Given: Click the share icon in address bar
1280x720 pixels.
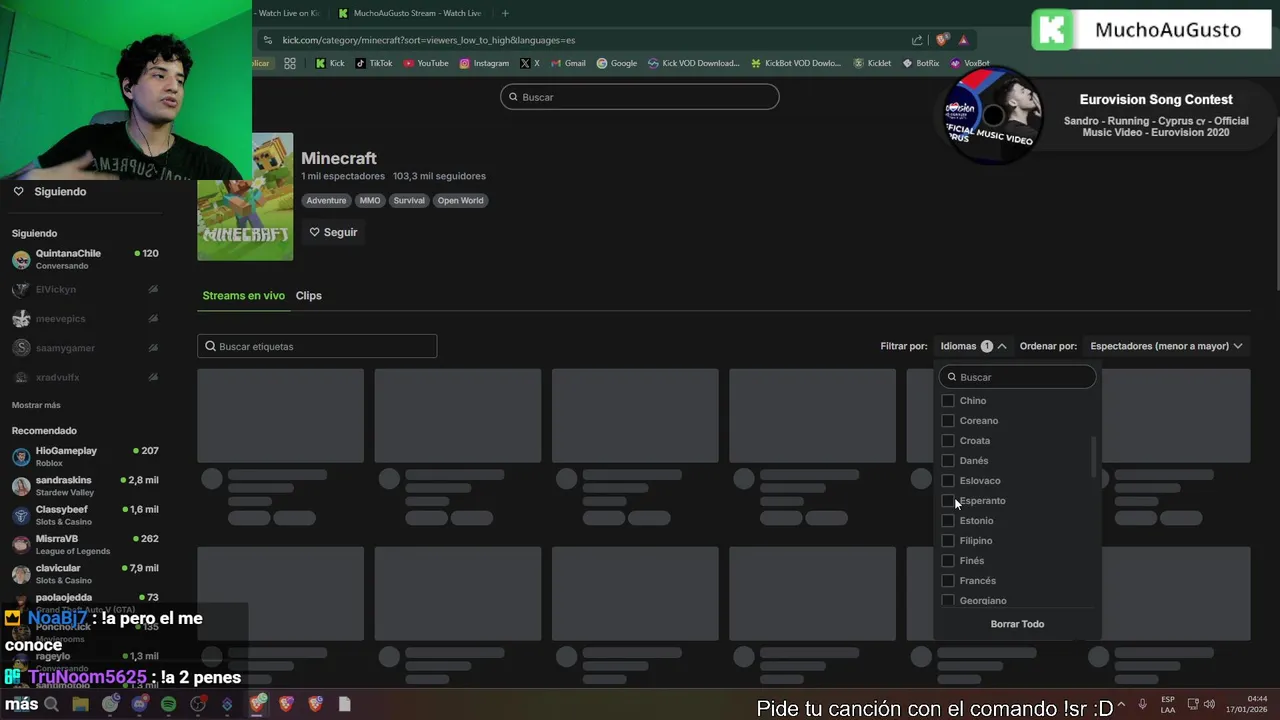Looking at the screenshot, I should pyautogui.click(x=917, y=40).
